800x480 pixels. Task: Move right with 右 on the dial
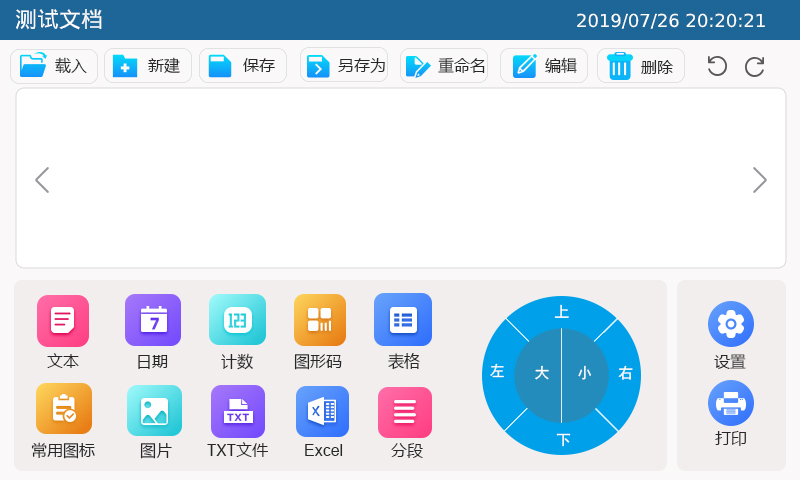626,373
